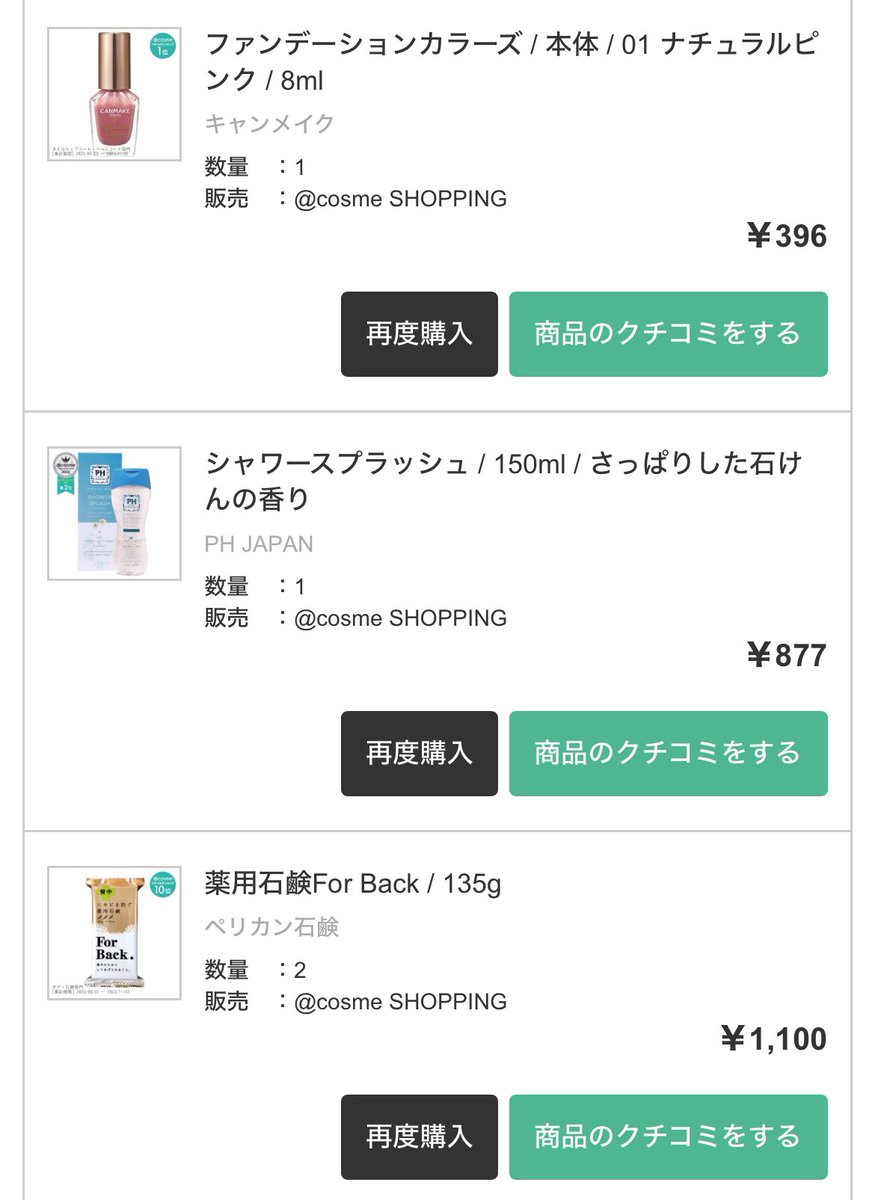The height and width of the screenshot is (1200, 875).
Task: Click 商品のクチコミをする for ファンデーションカラーズ
Action: [x=668, y=334]
